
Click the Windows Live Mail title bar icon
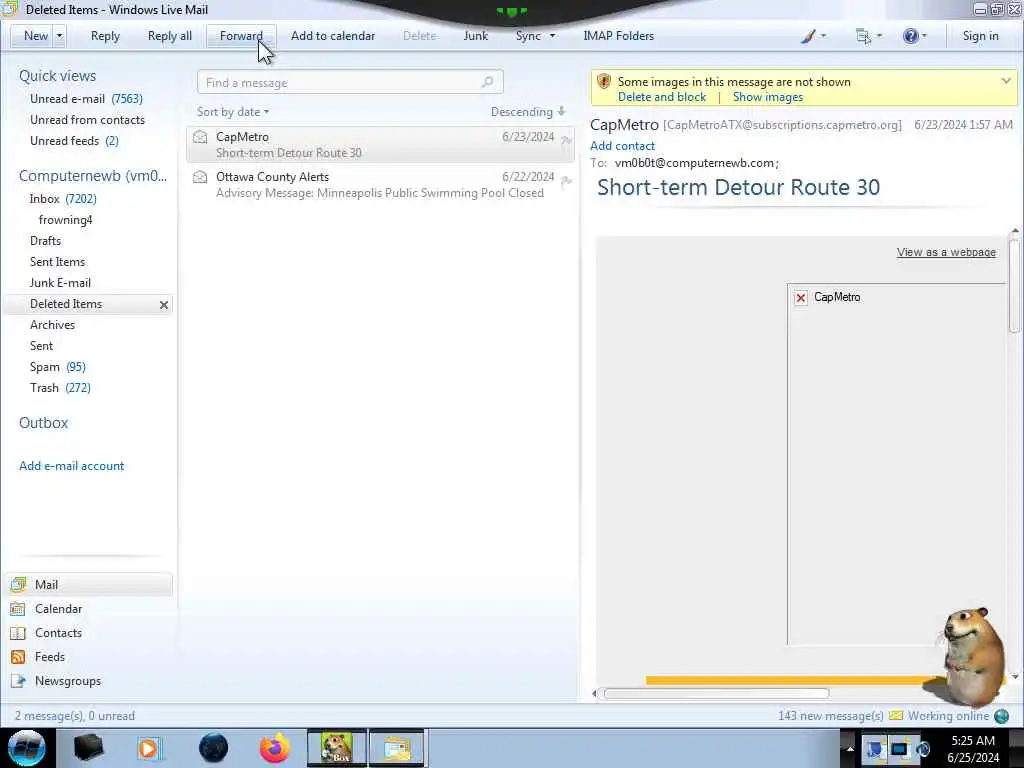[9, 8]
